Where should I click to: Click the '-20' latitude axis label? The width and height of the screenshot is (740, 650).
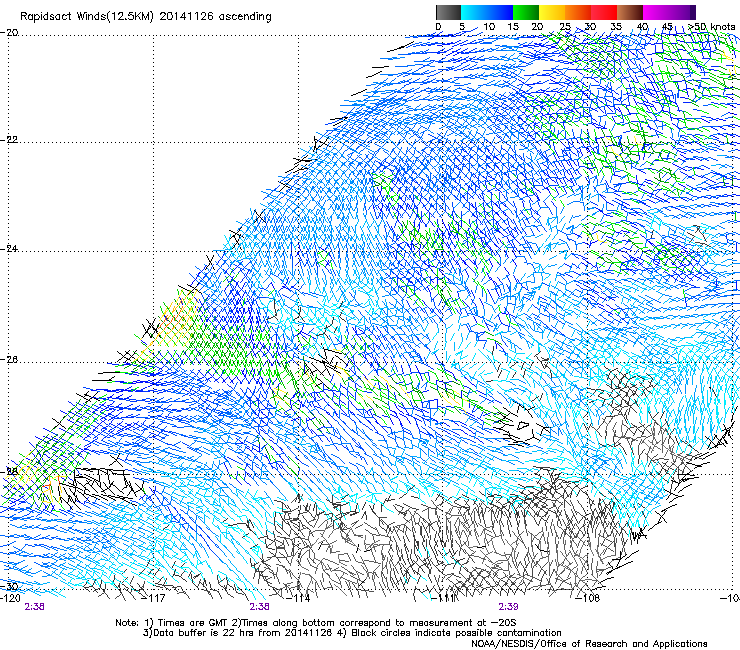click(x=9, y=33)
